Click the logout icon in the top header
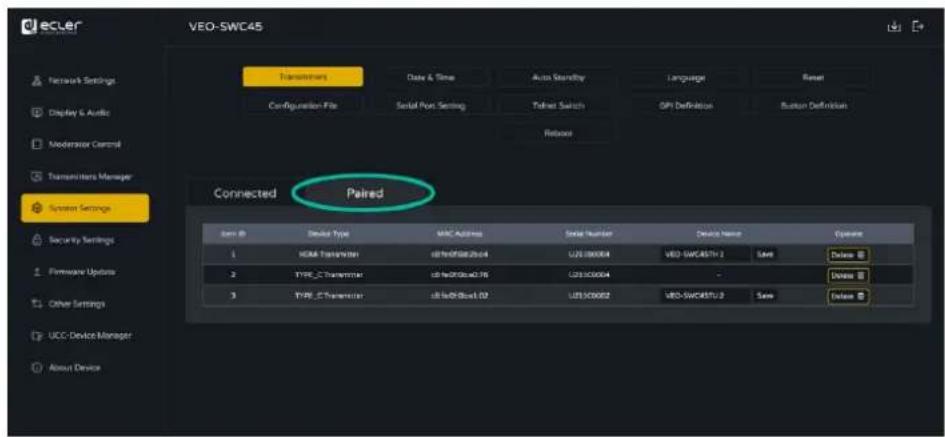 (918, 27)
